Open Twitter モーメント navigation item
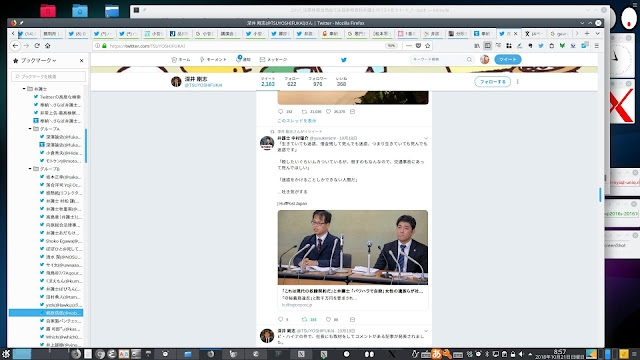This screenshot has height=360, width=640. pos(213,60)
